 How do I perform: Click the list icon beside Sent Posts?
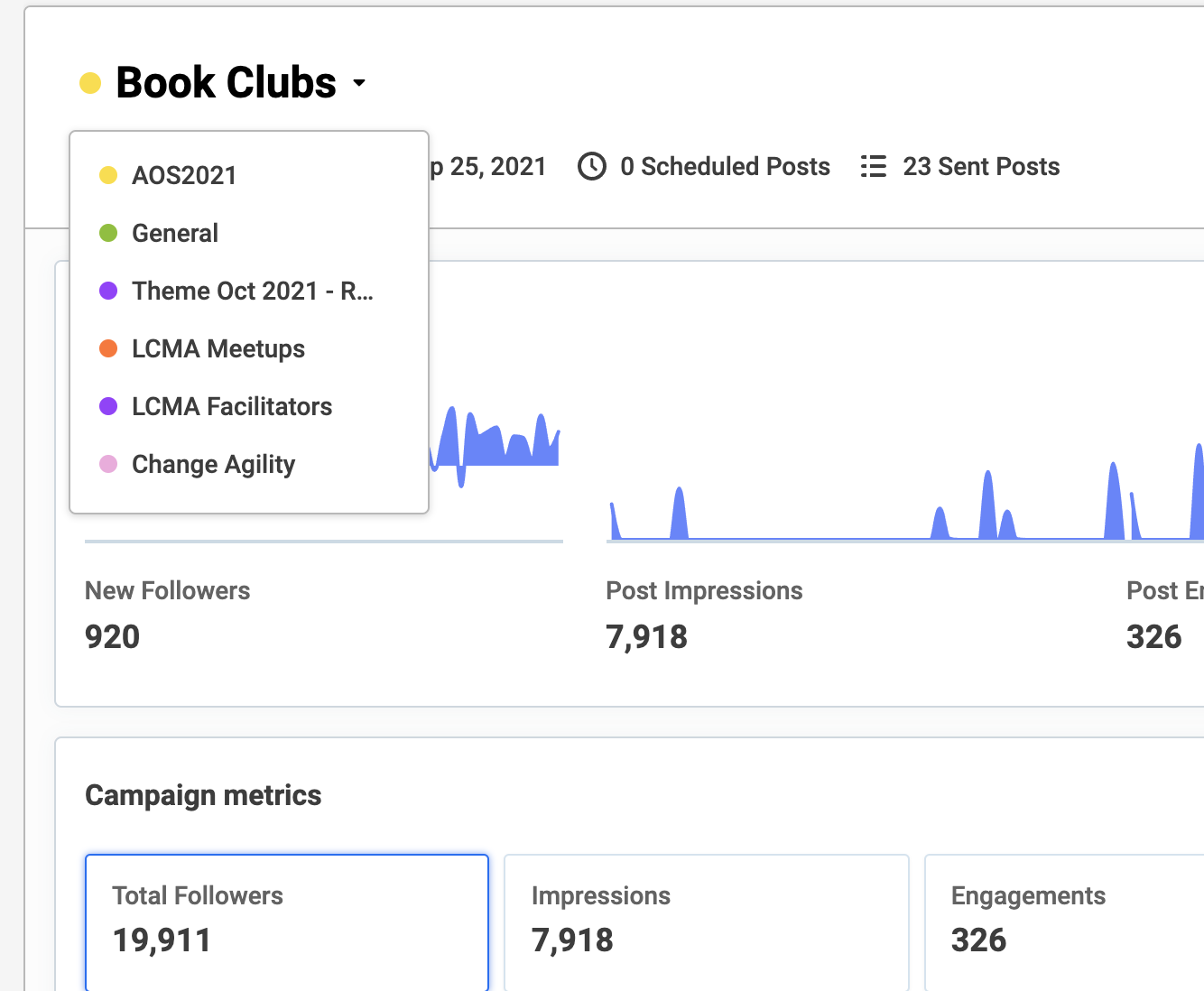(x=874, y=167)
